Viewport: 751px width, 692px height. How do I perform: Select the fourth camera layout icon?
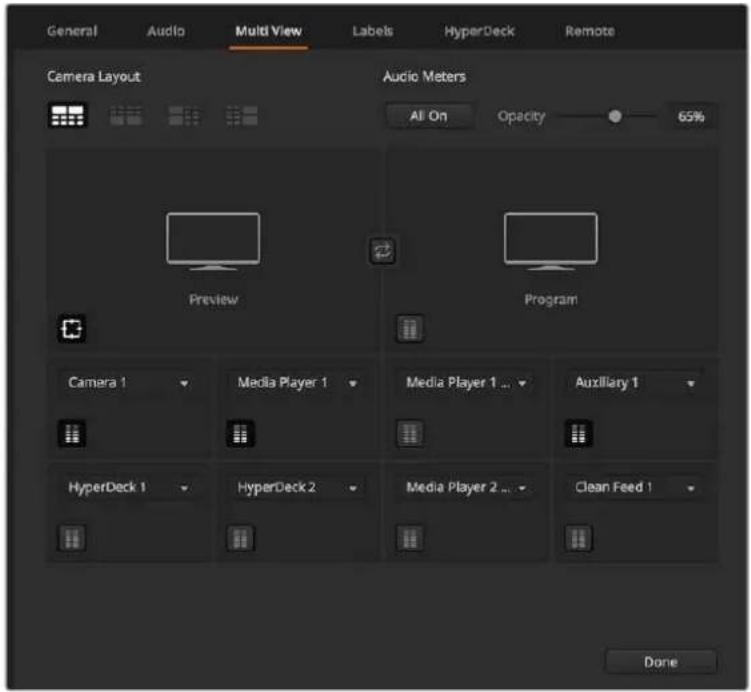point(242,115)
